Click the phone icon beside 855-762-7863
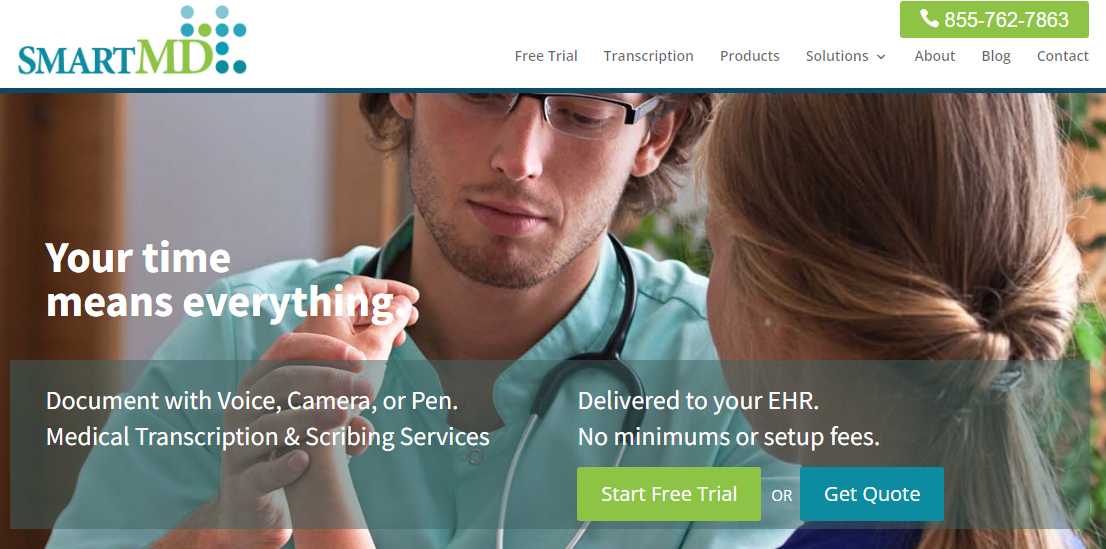1106x549 pixels. tap(929, 19)
